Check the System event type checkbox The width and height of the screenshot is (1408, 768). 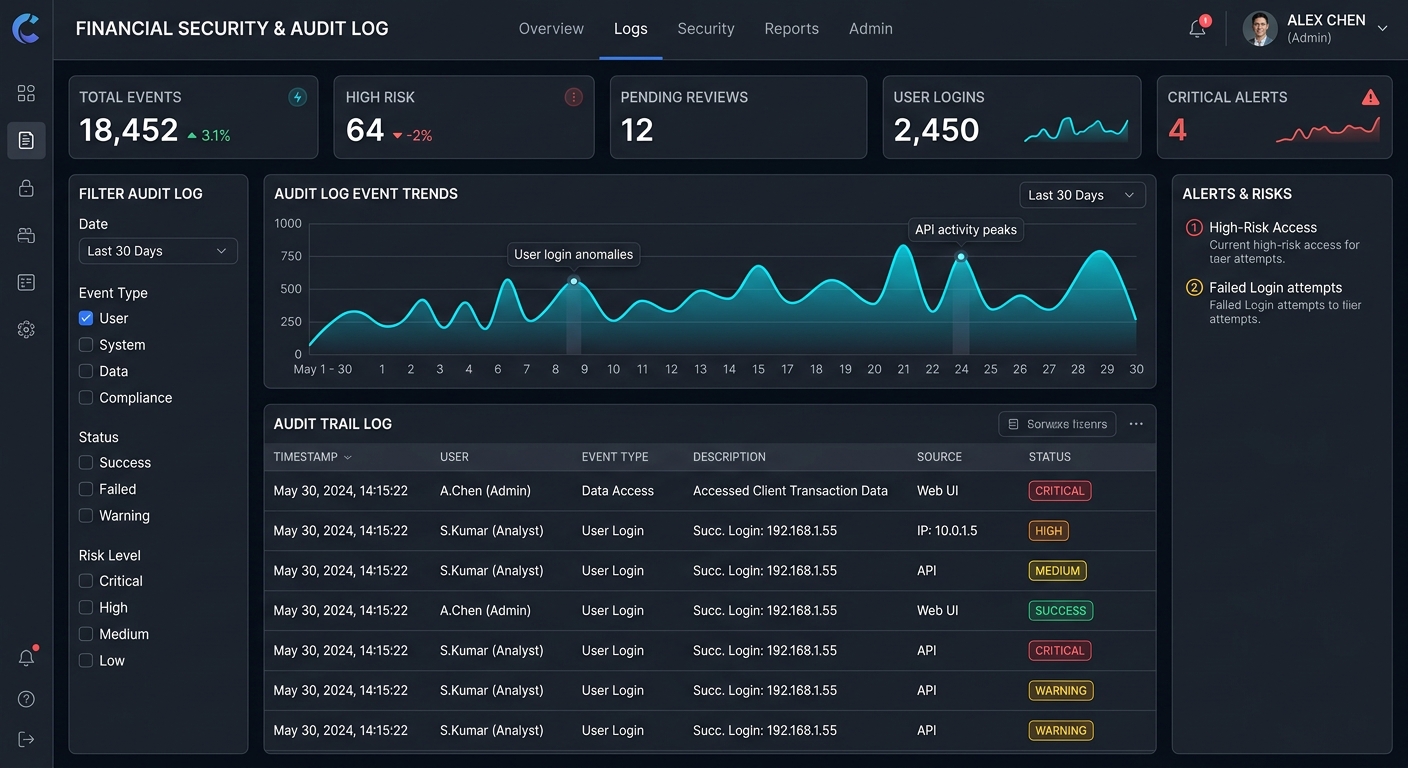point(86,345)
